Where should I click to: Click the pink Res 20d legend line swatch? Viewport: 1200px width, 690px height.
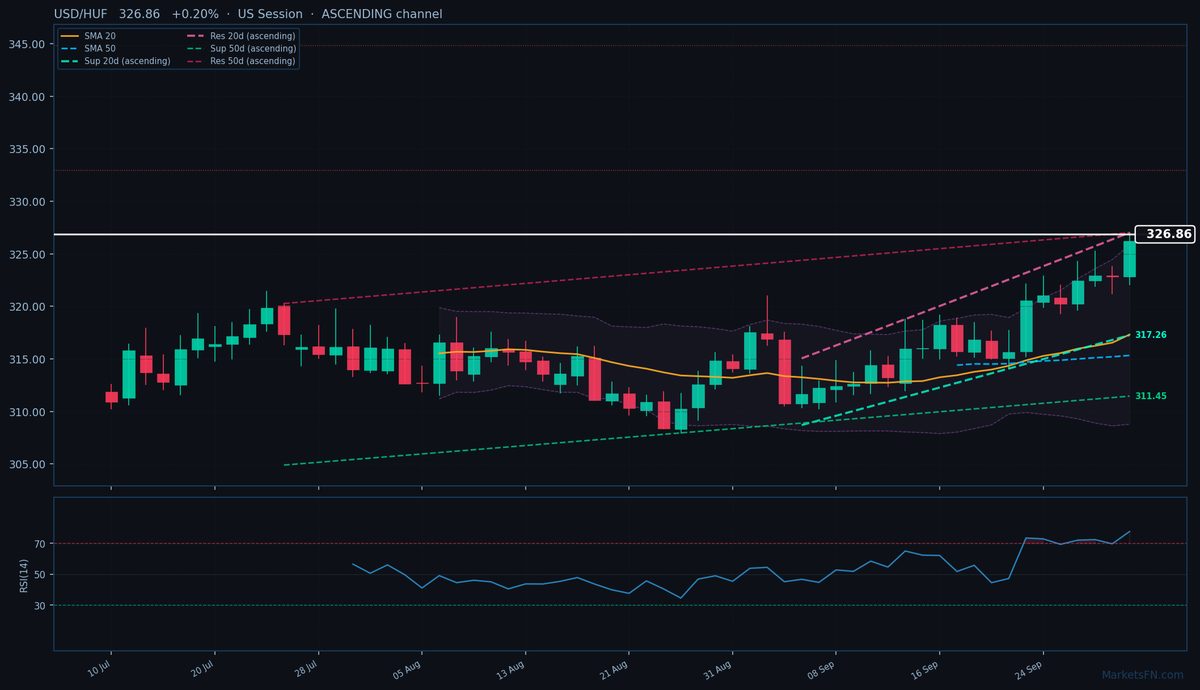[195, 36]
